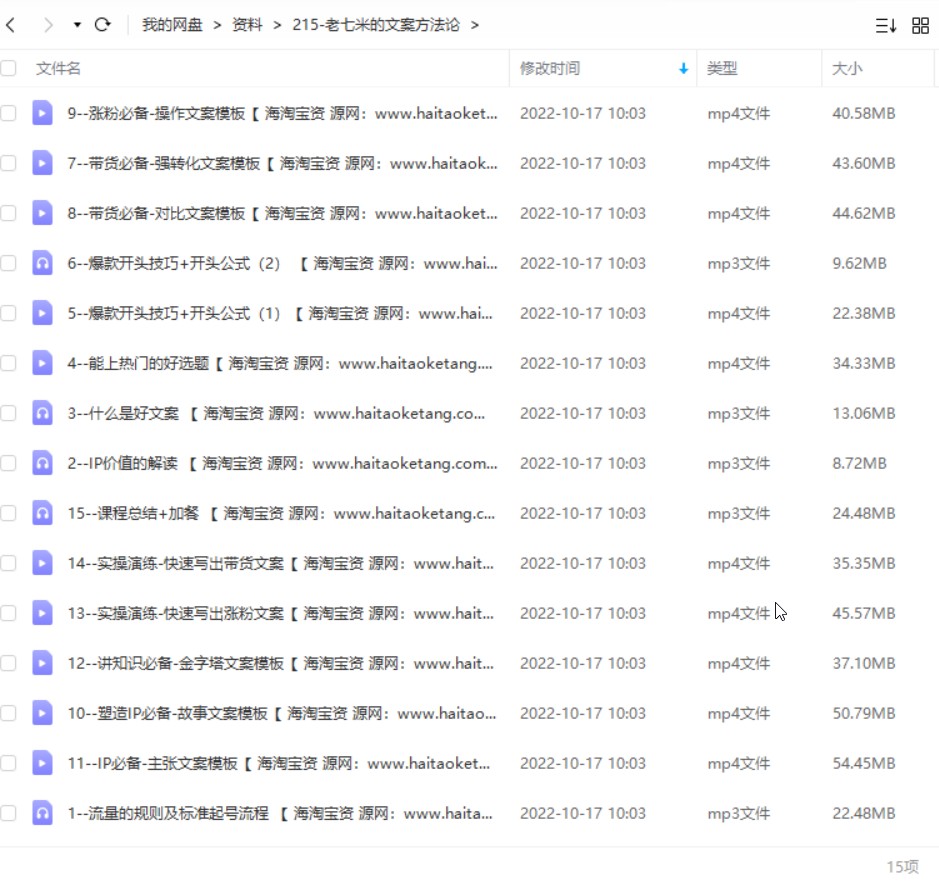Go forward with the right arrow

click(48, 25)
